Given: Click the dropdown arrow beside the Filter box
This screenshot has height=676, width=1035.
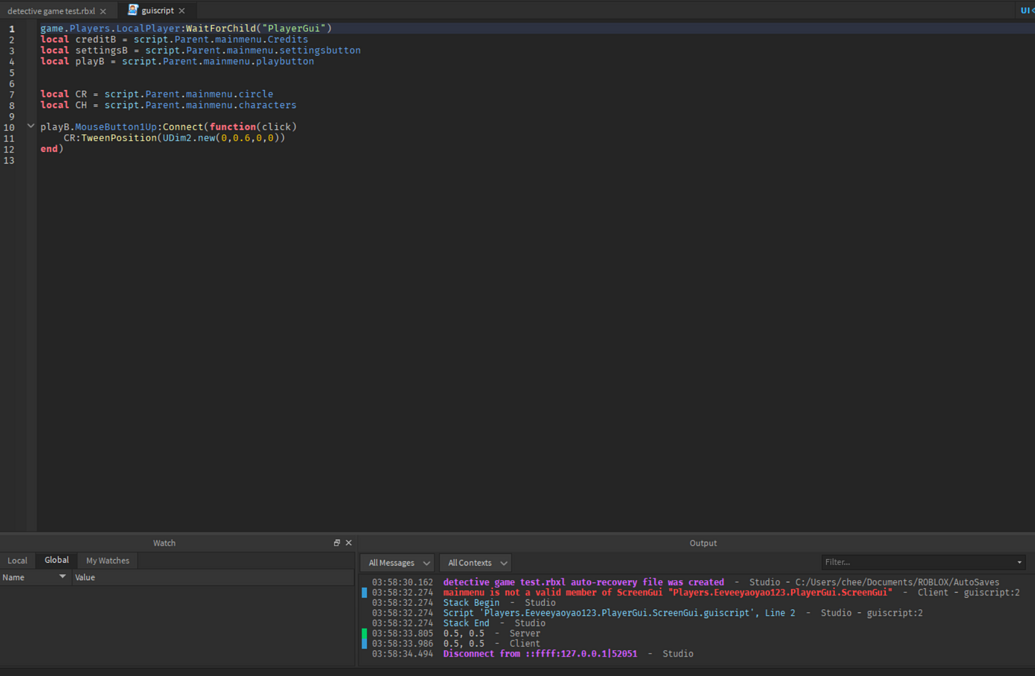Looking at the screenshot, I should click(x=1018, y=562).
